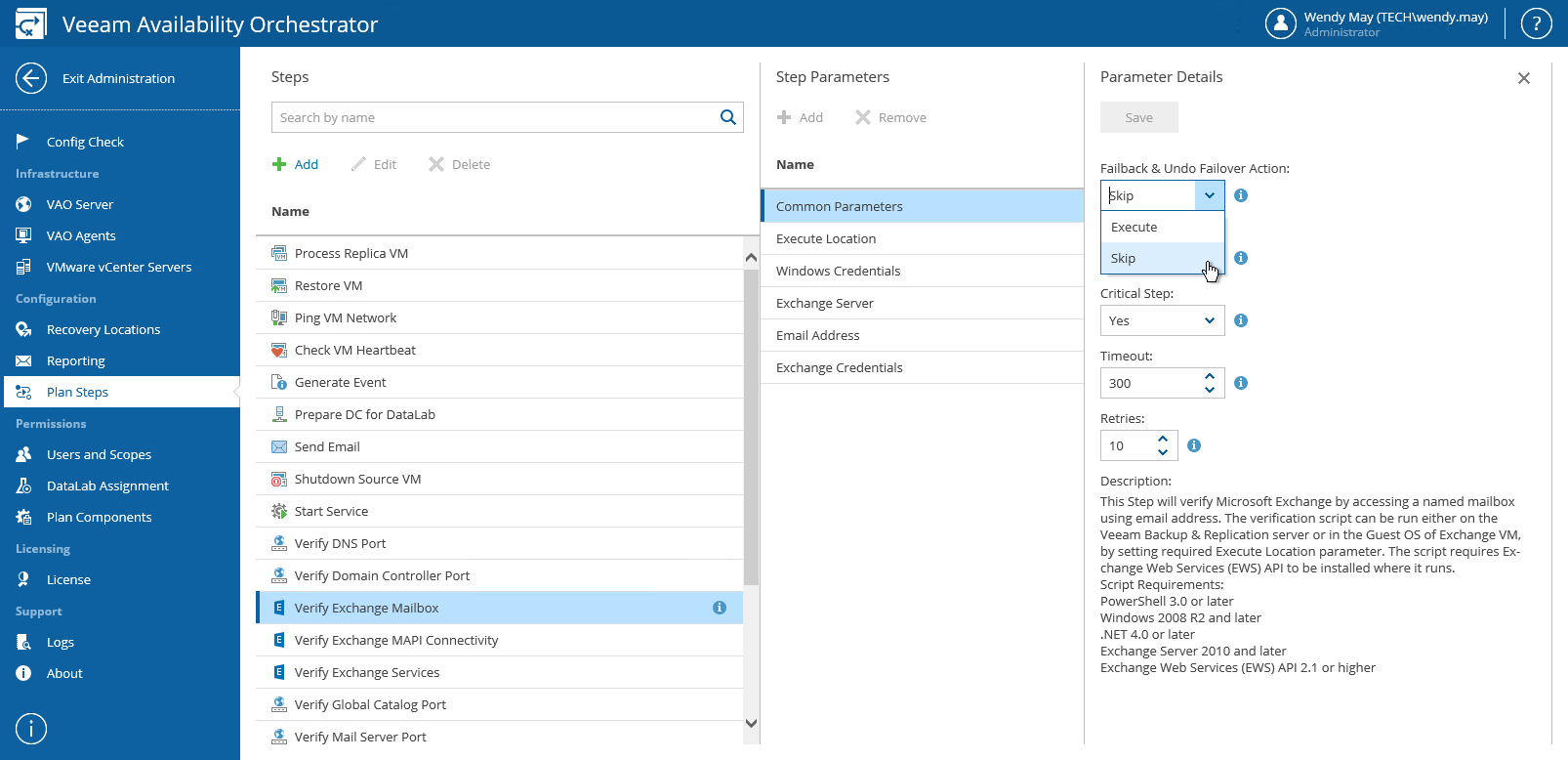Screen dimensions: 1568x760
Task: Select the Generate Event step icon
Action: (x=279, y=382)
